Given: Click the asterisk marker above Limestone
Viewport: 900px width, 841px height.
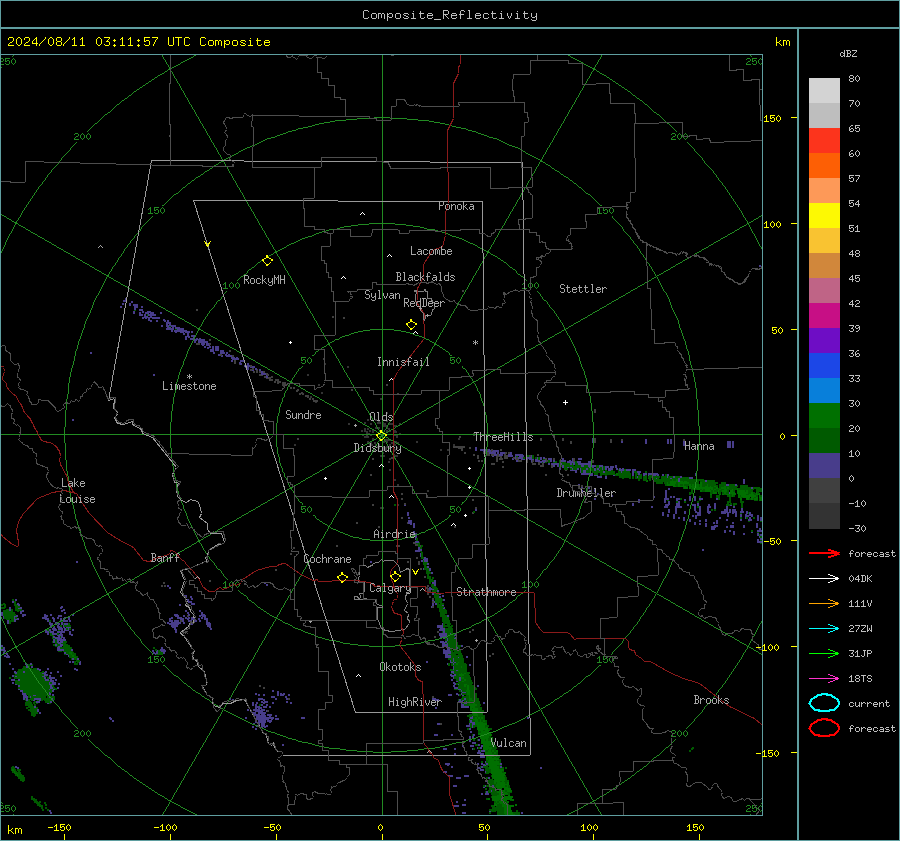Looking at the screenshot, I should coord(189,377).
